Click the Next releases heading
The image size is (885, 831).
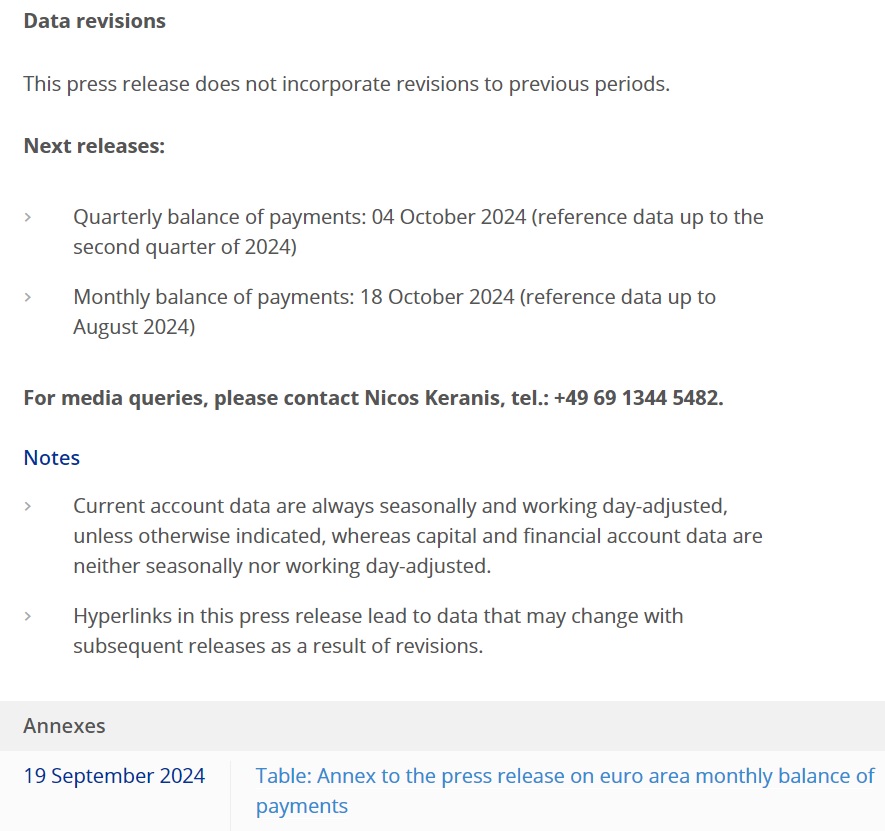click(94, 146)
